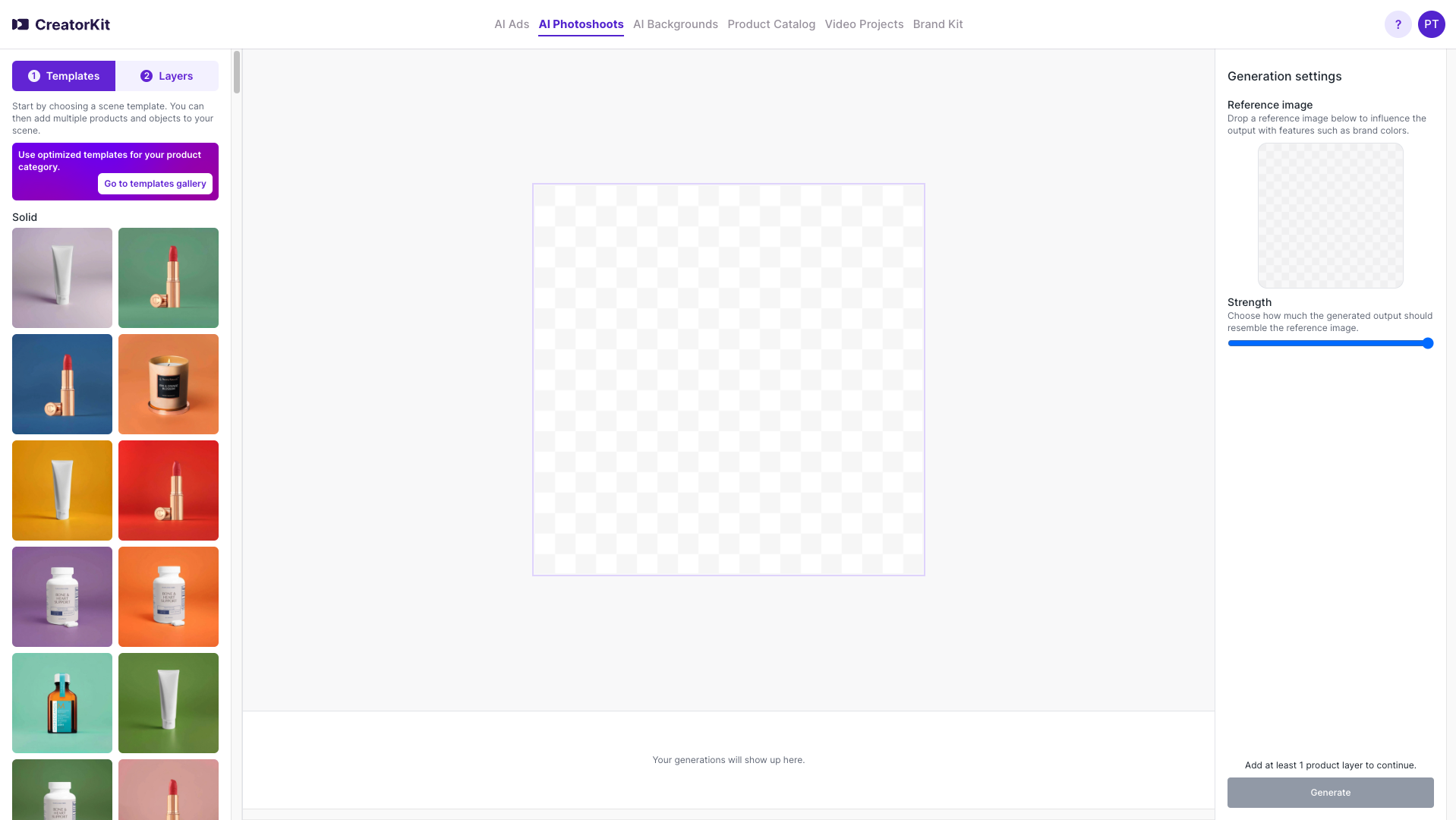Navigate to Video Projects
Screen dimensions: 1456x820
point(863,24)
